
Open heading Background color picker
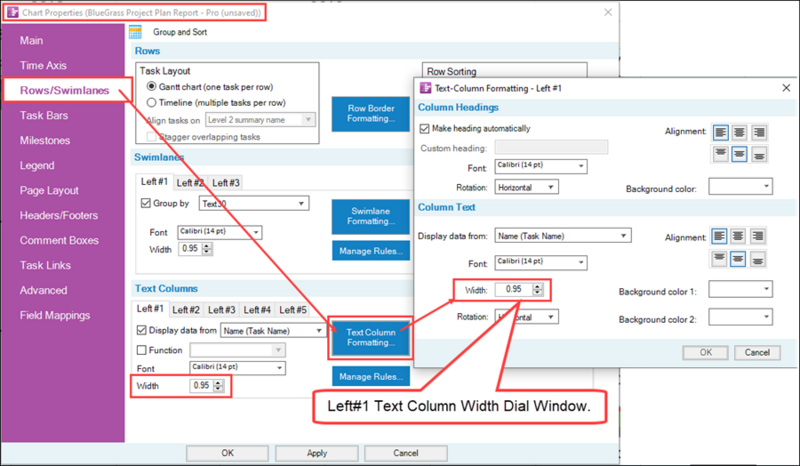coord(740,186)
